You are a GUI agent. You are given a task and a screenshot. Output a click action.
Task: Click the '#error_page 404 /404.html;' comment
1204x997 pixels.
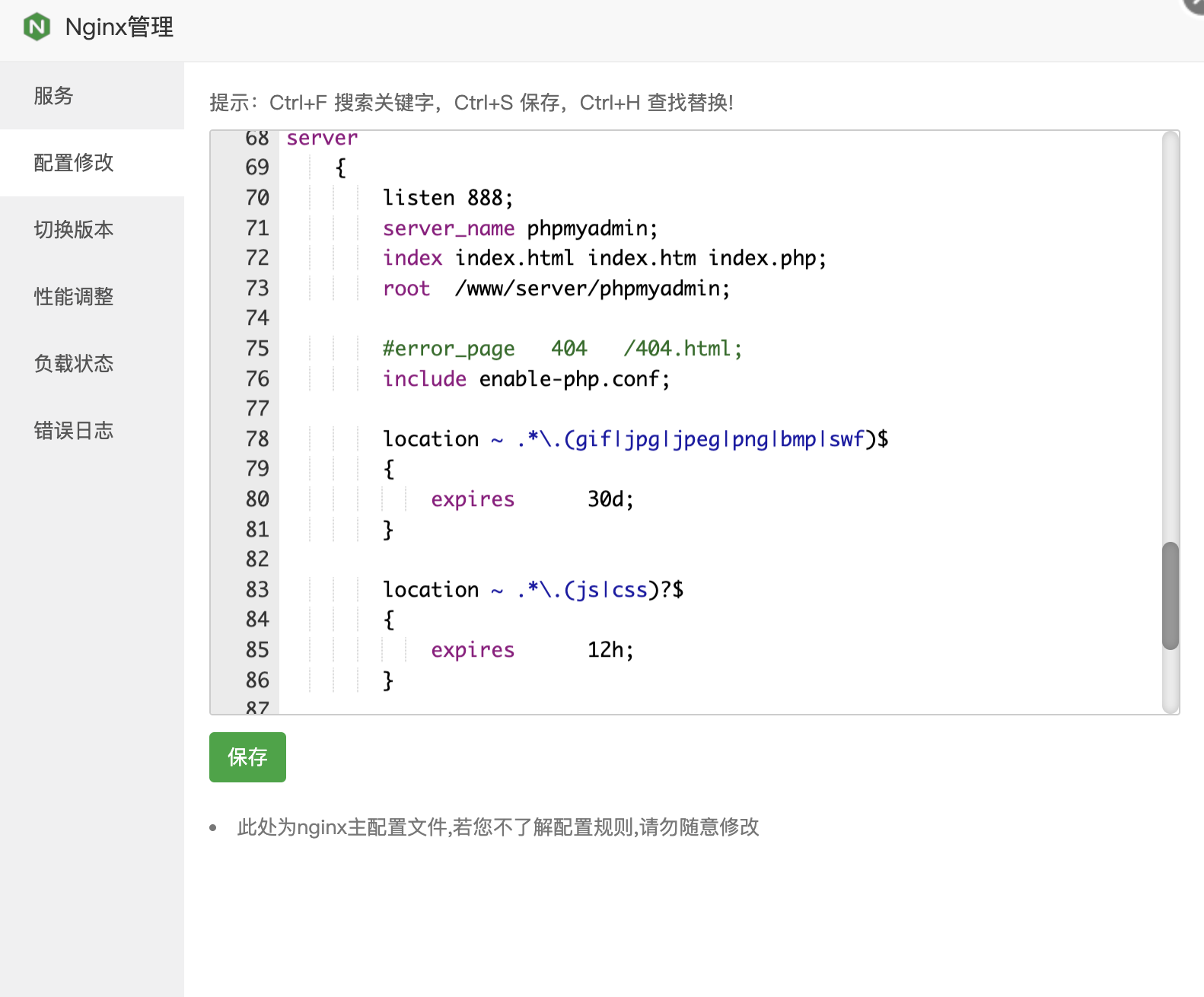click(562, 349)
